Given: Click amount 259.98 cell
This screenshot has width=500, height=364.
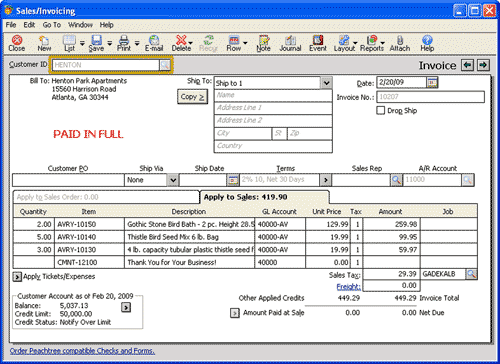Looking at the screenshot, I should 391,224.
